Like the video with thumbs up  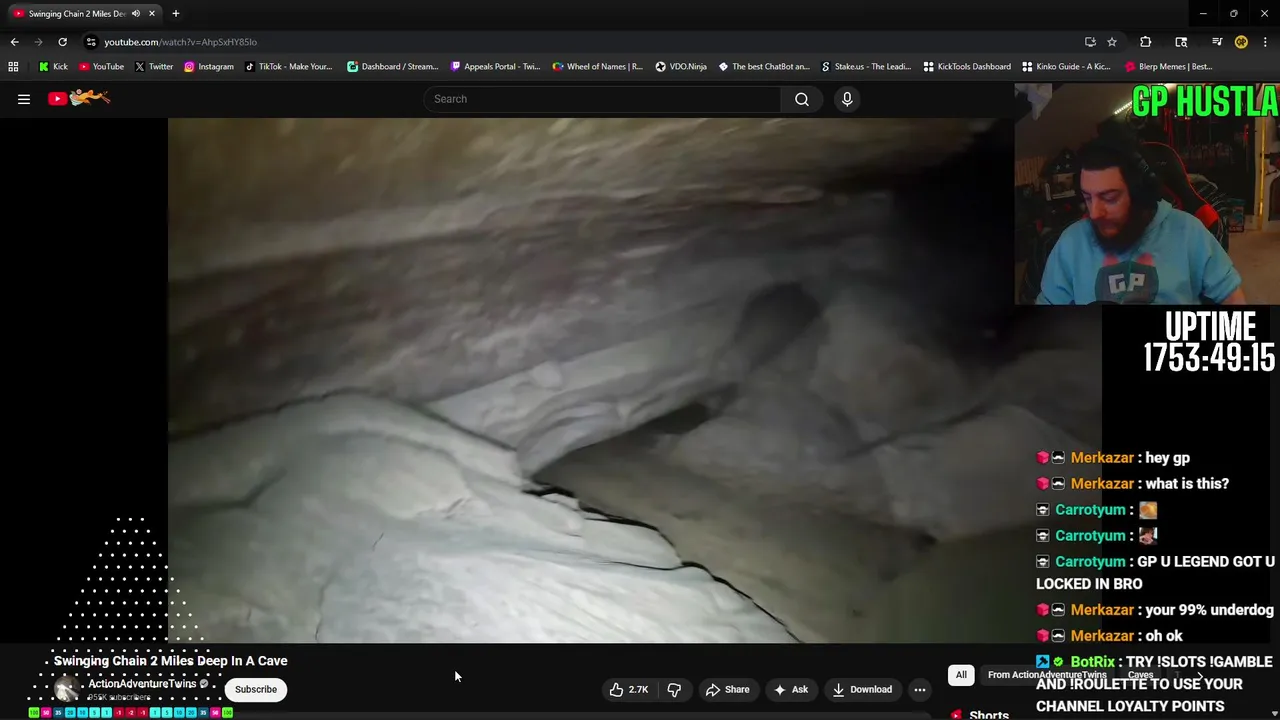(629, 689)
